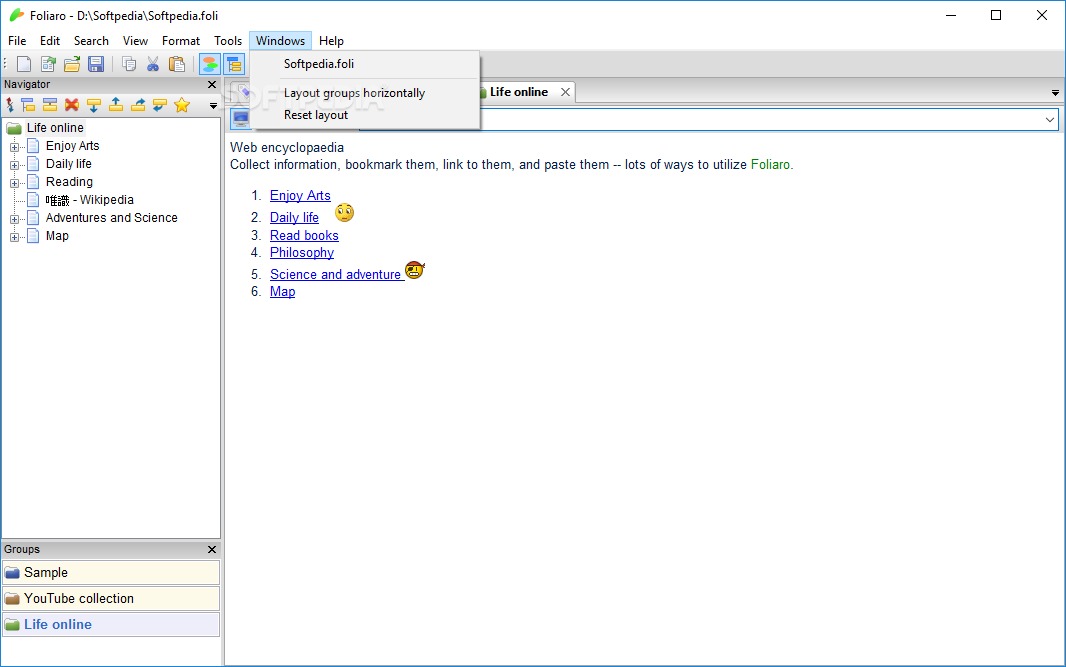
Task: Move page down in Navigator
Action: click(x=94, y=105)
